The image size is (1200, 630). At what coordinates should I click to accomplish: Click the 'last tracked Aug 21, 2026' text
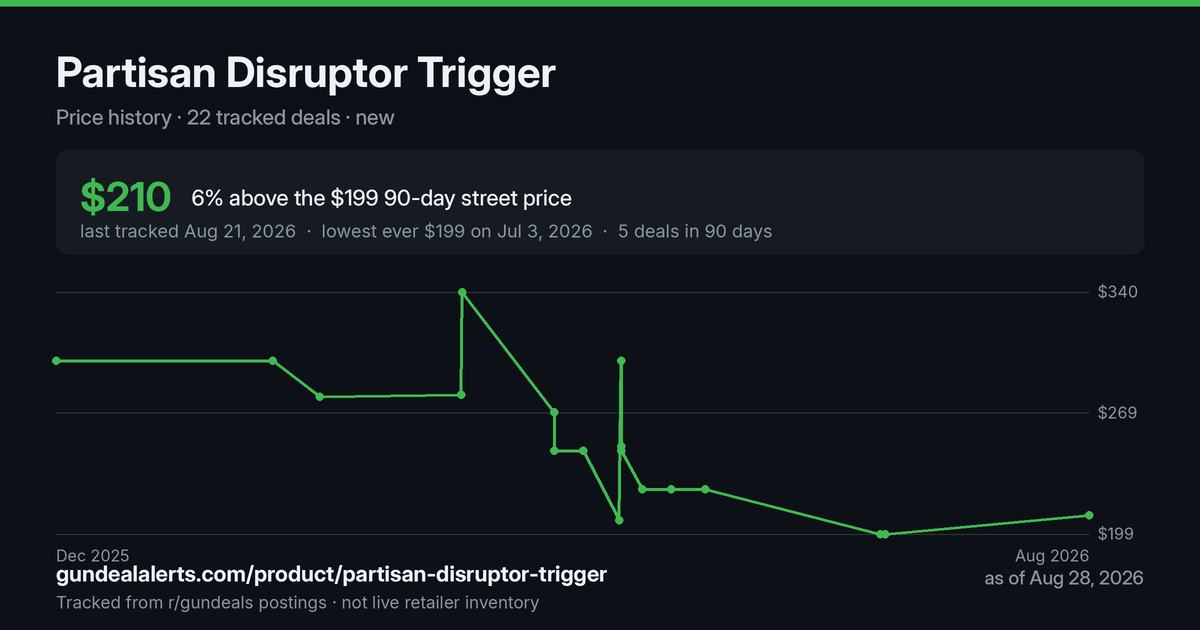(x=188, y=231)
